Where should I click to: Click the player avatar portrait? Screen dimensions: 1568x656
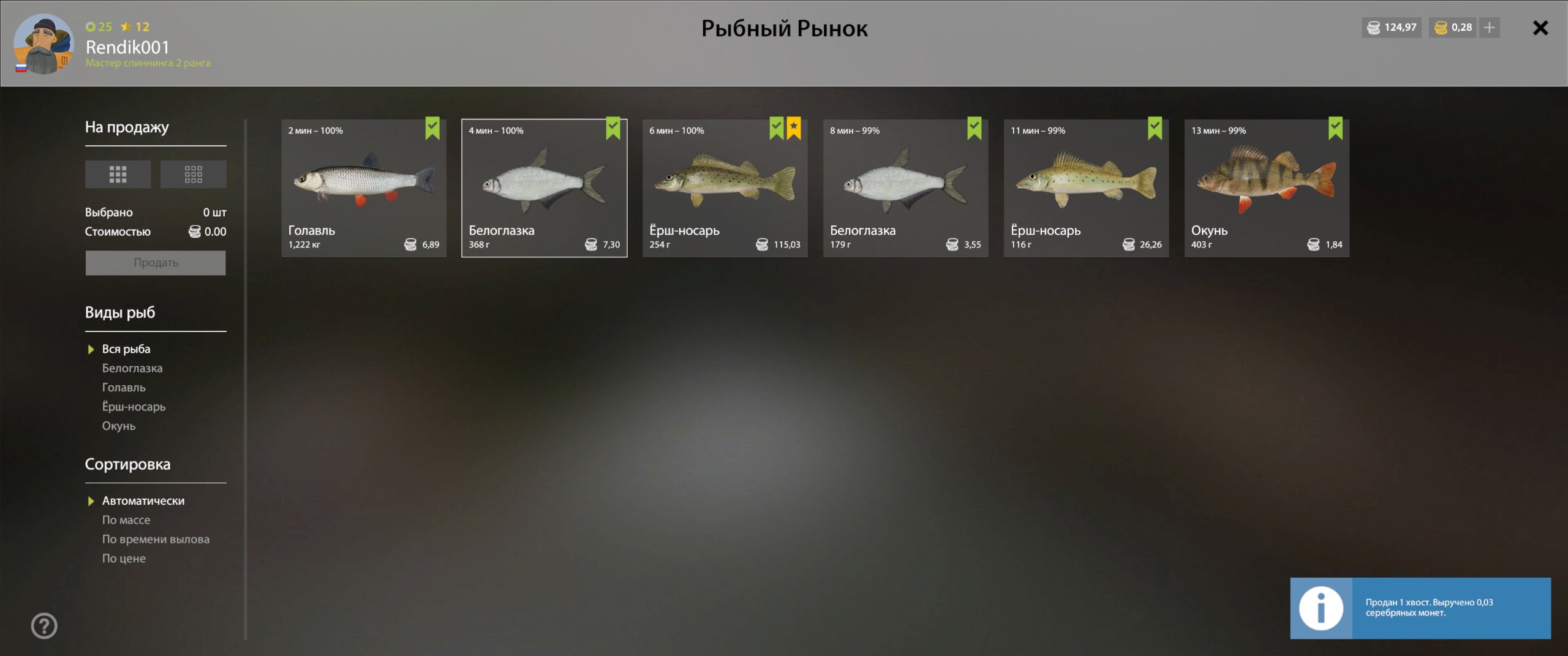click(43, 44)
